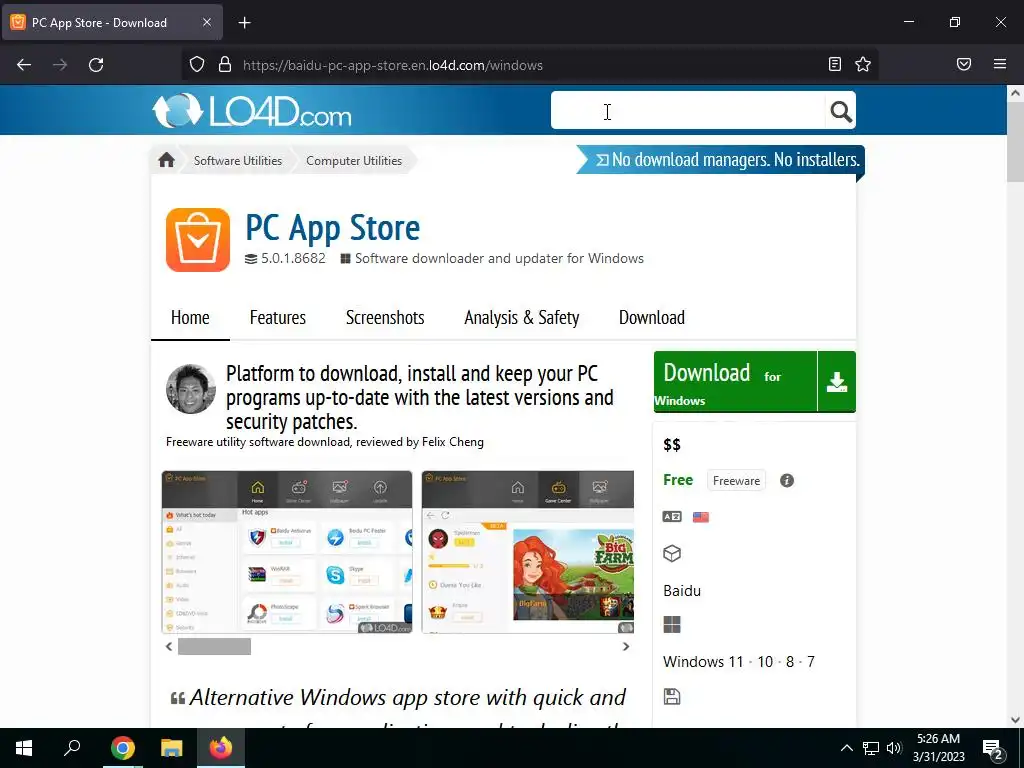Viewport: 1024px width, 768px height.
Task: Click the reviewer's avatar photo
Action: 191,389
